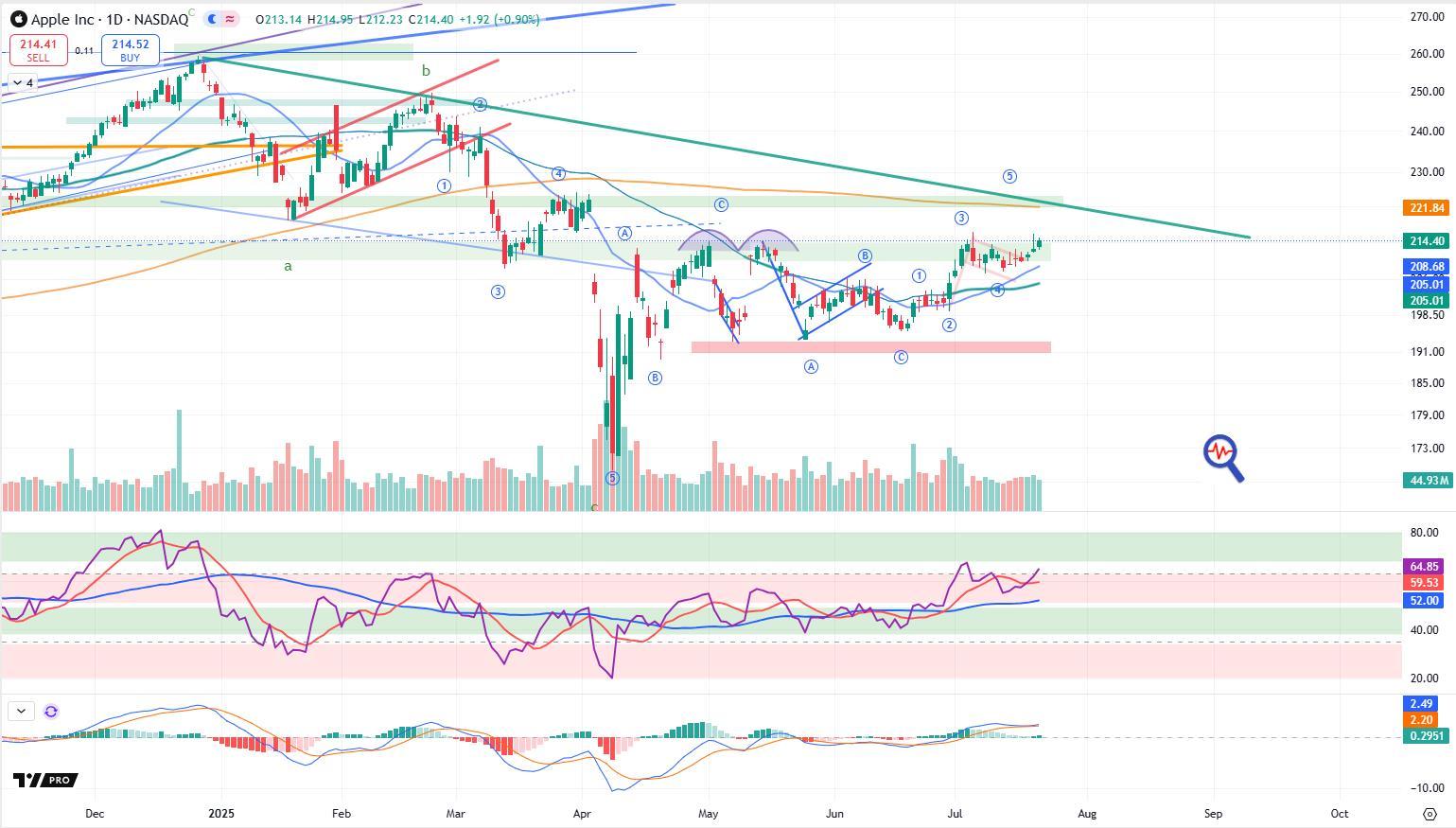Open the MACD pane chevron dropdown
This screenshot has height=828, width=1456.
(21, 711)
